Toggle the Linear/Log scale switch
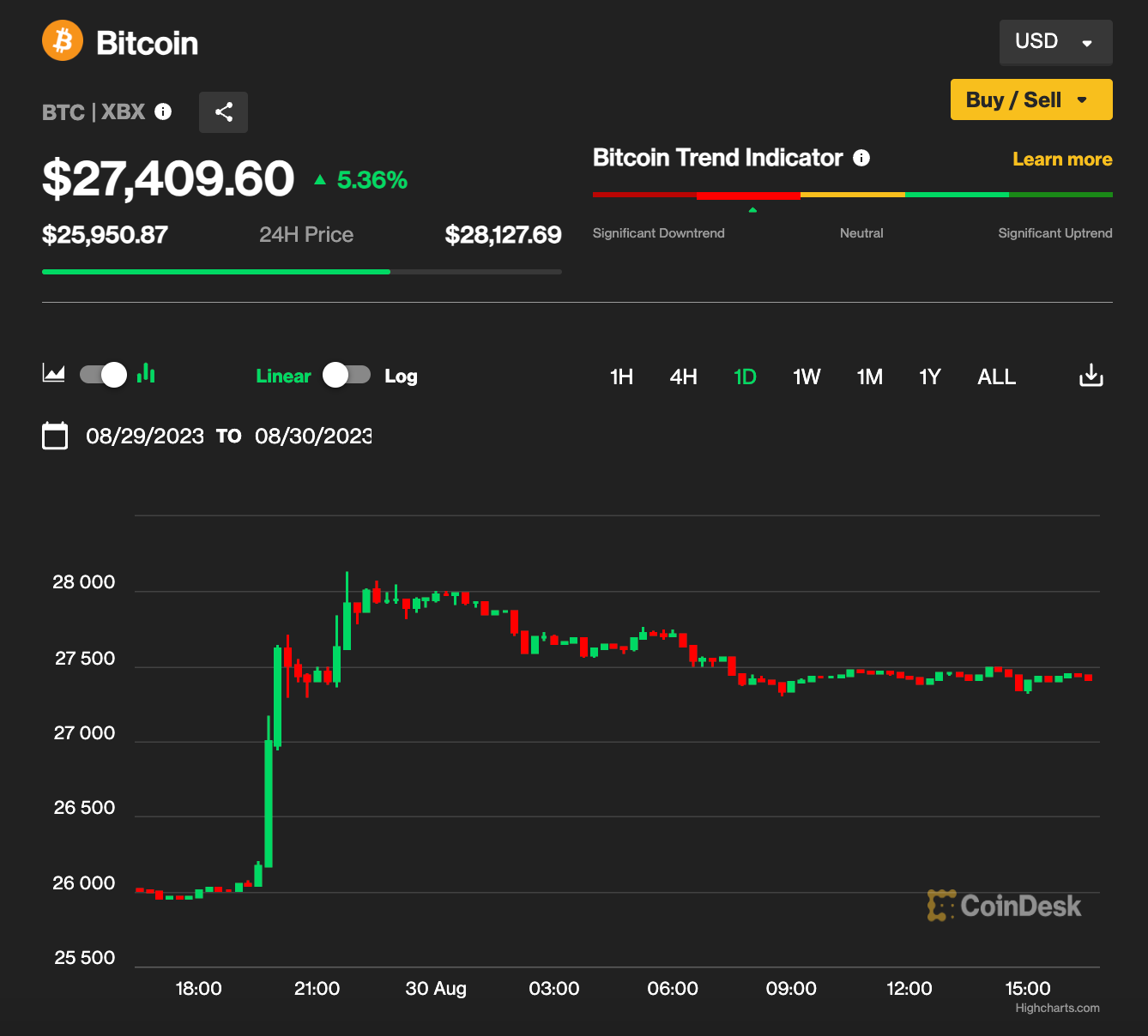 tap(347, 375)
